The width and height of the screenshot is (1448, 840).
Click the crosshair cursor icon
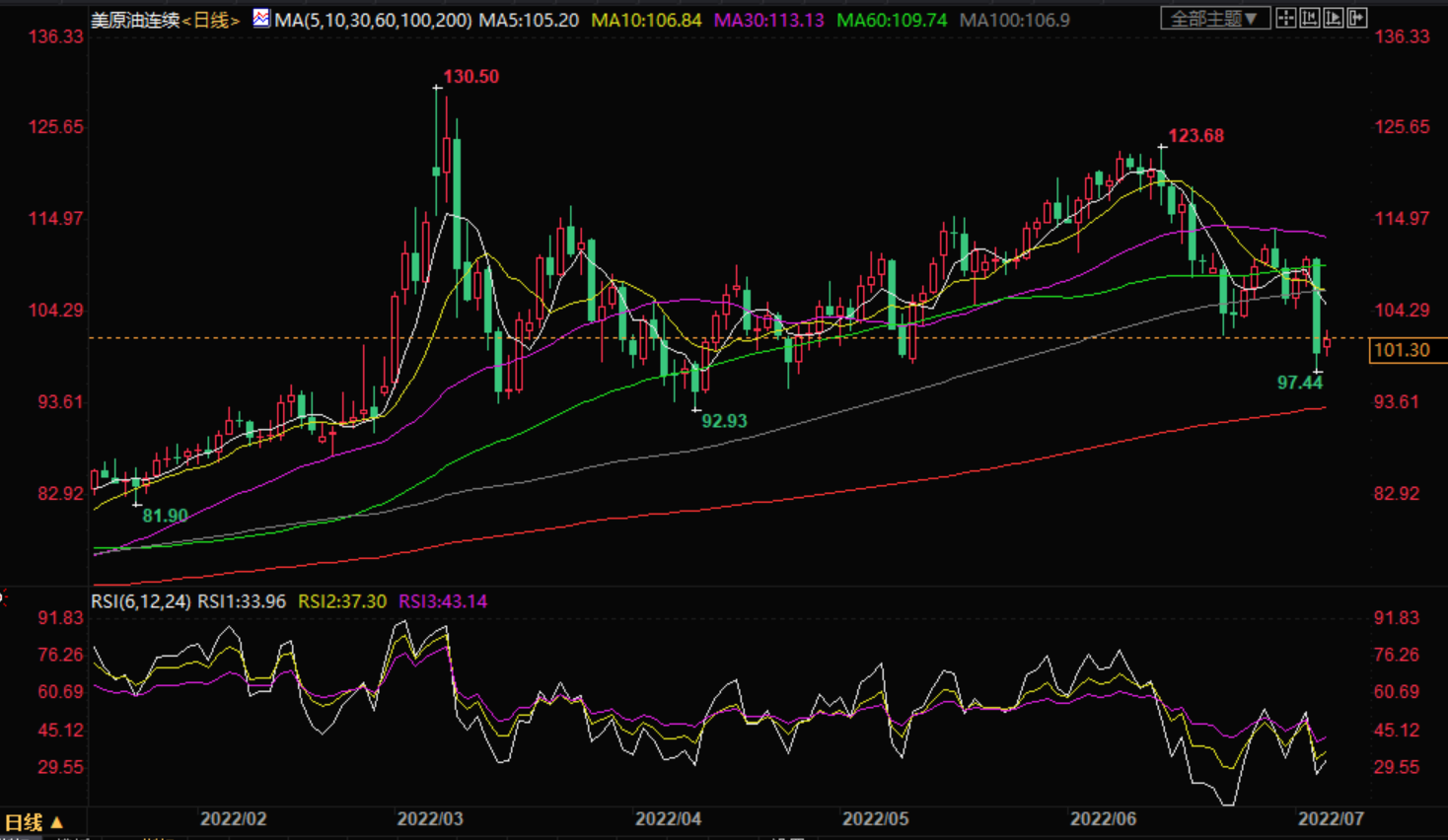click(x=1285, y=18)
